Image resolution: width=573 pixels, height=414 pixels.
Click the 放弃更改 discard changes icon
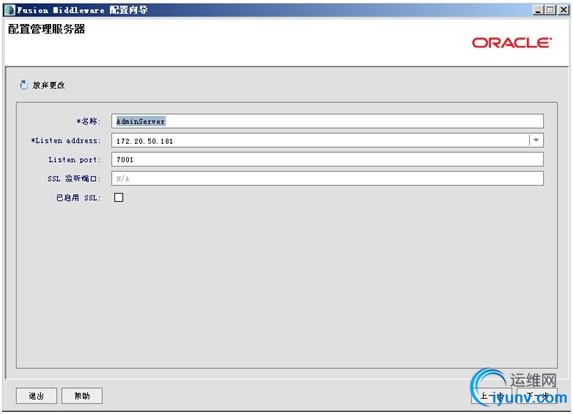click(23, 85)
